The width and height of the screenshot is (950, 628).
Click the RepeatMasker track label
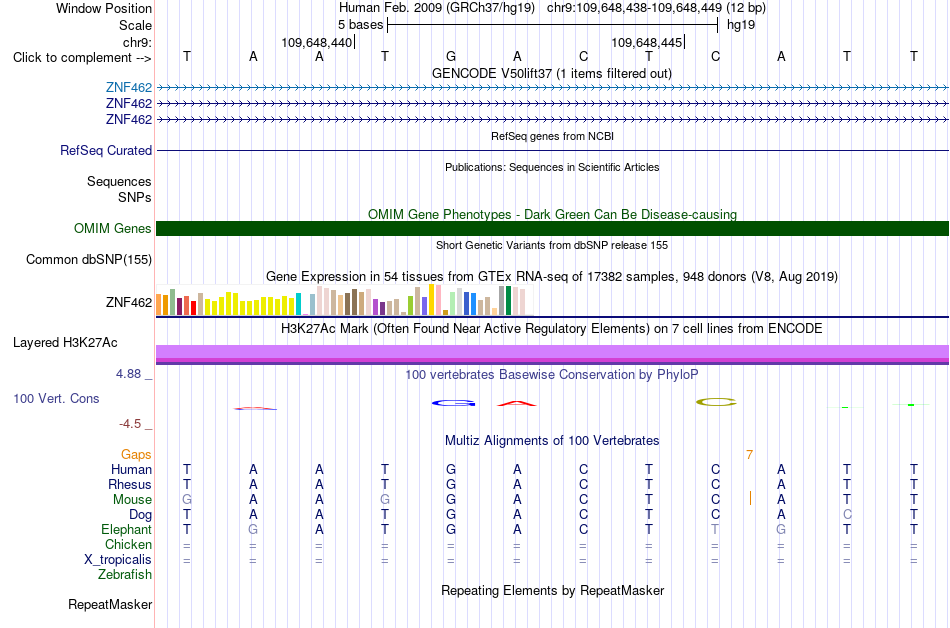(110, 604)
